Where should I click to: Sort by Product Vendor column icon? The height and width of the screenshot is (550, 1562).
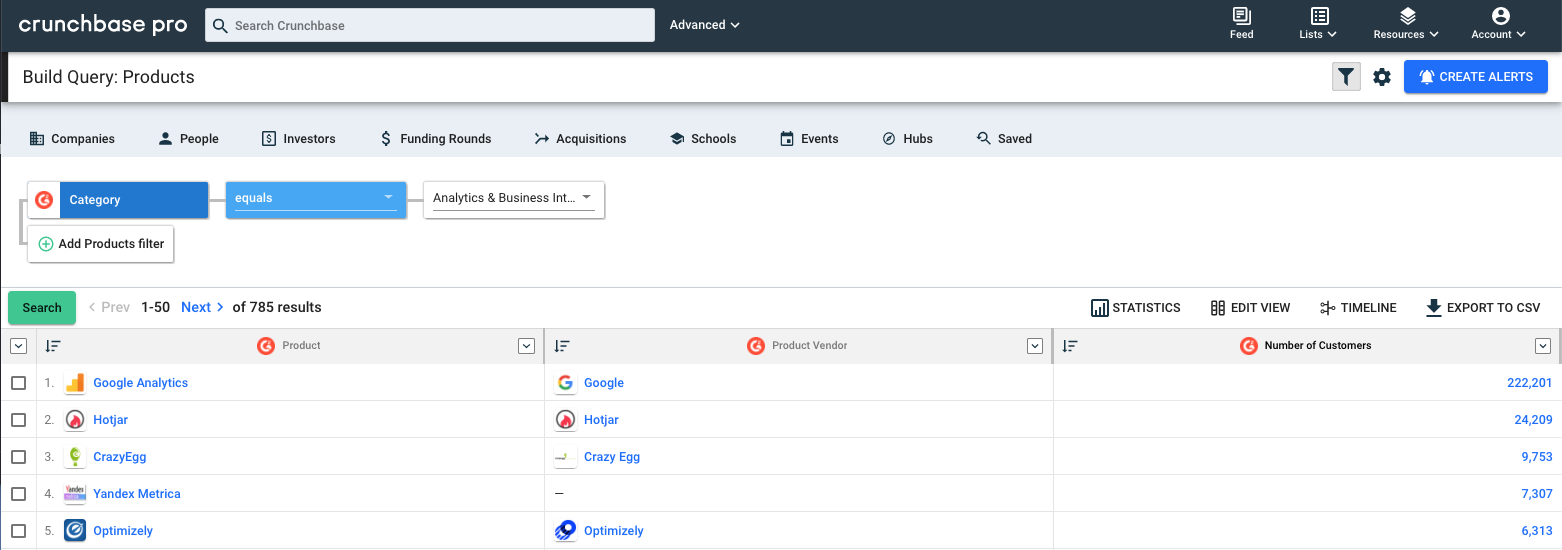[562, 346]
